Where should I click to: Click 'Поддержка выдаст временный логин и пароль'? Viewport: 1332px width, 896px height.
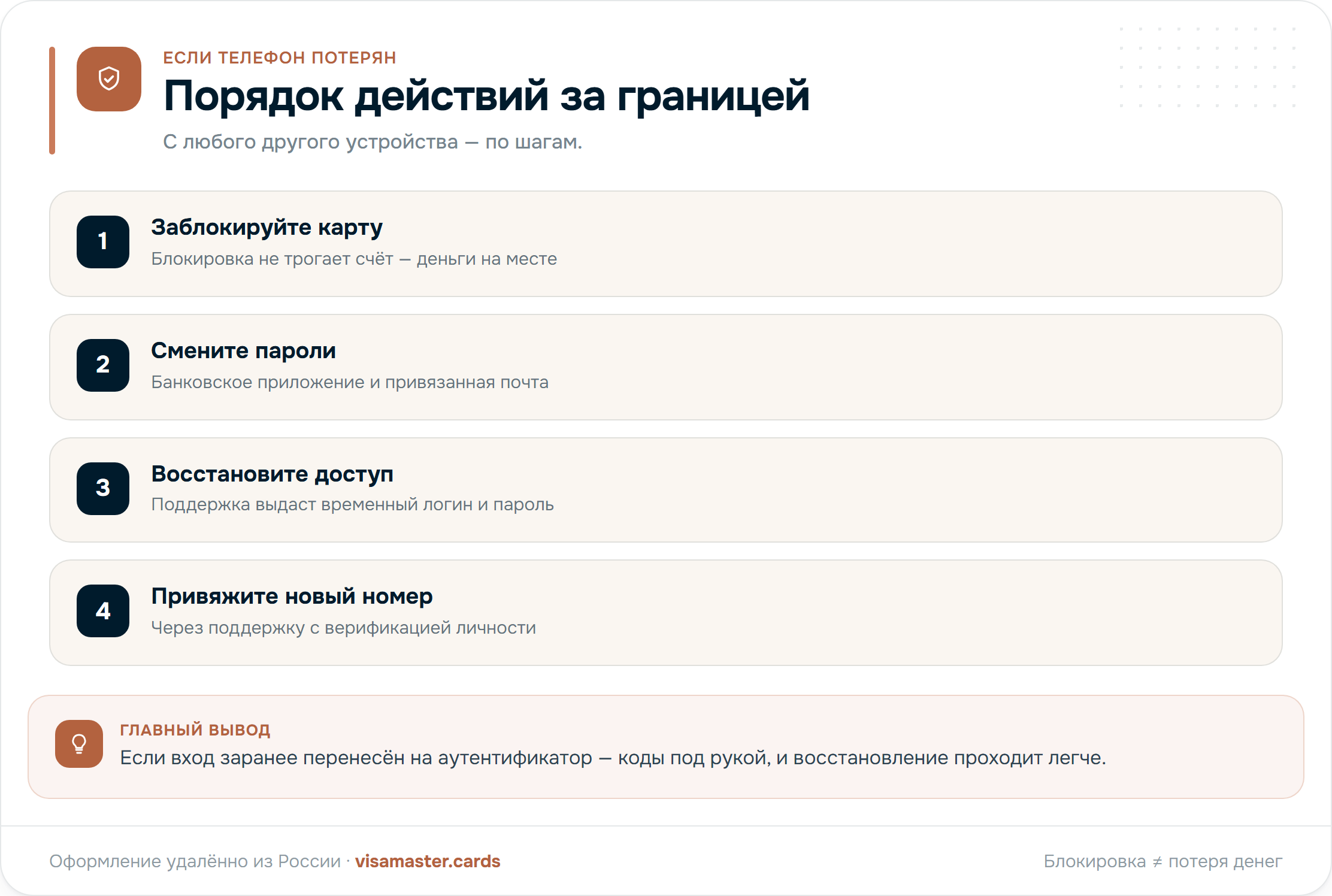(x=352, y=504)
